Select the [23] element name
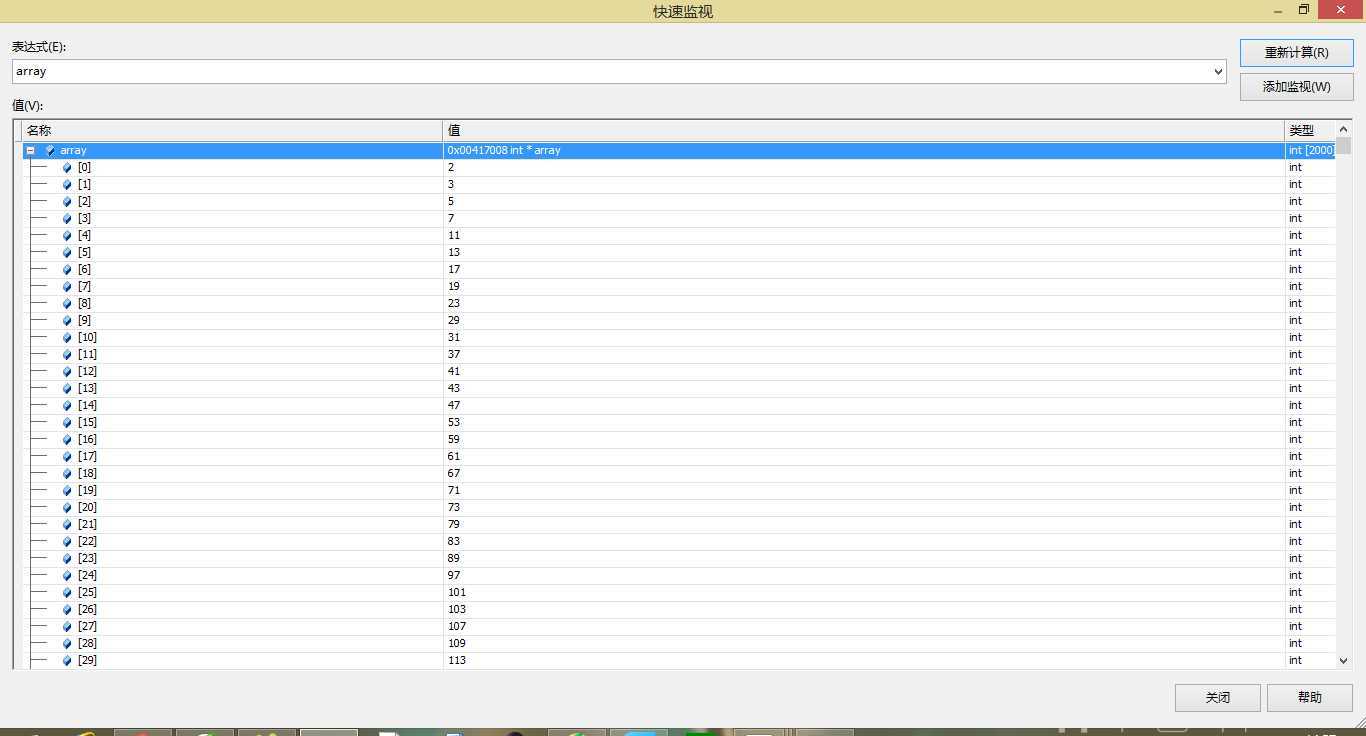Image resolution: width=1366 pixels, height=736 pixels. (x=87, y=558)
